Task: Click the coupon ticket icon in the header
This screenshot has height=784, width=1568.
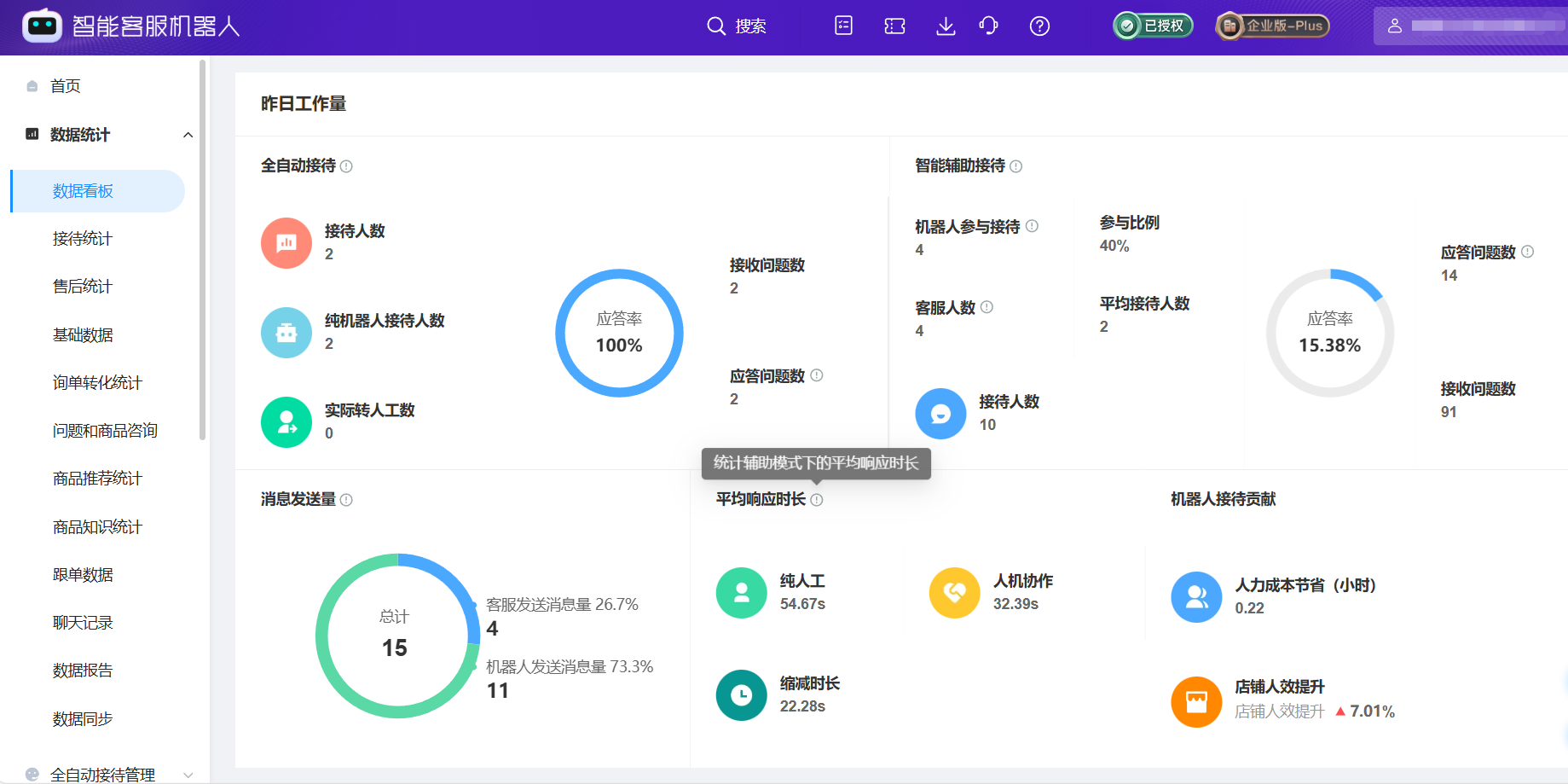Action: click(894, 26)
